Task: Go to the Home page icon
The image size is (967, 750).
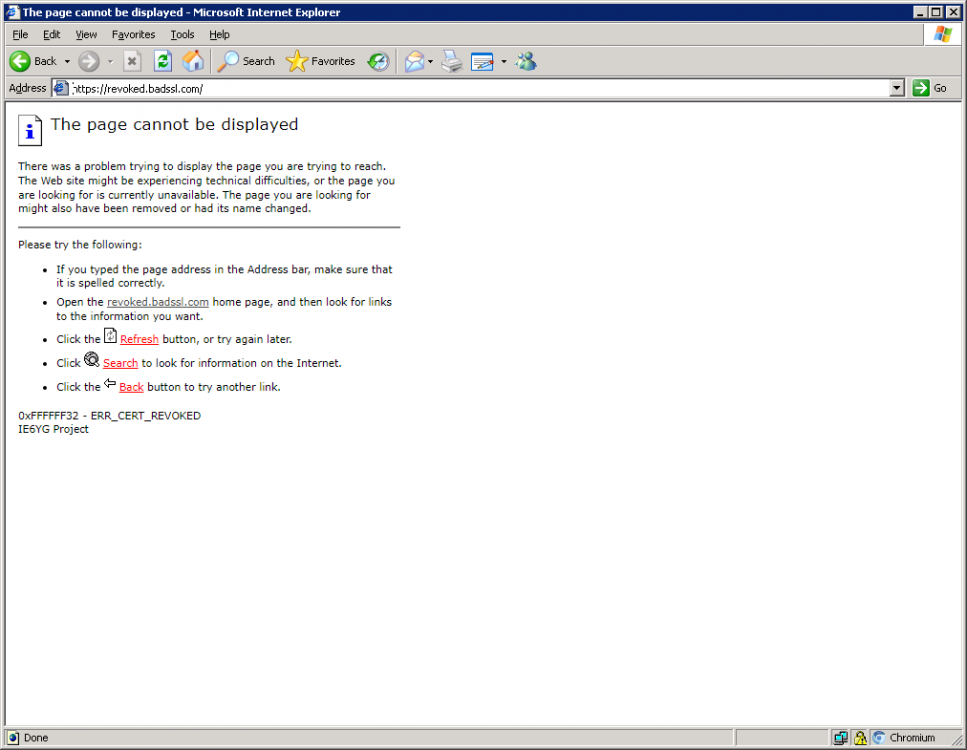Action: coord(193,61)
